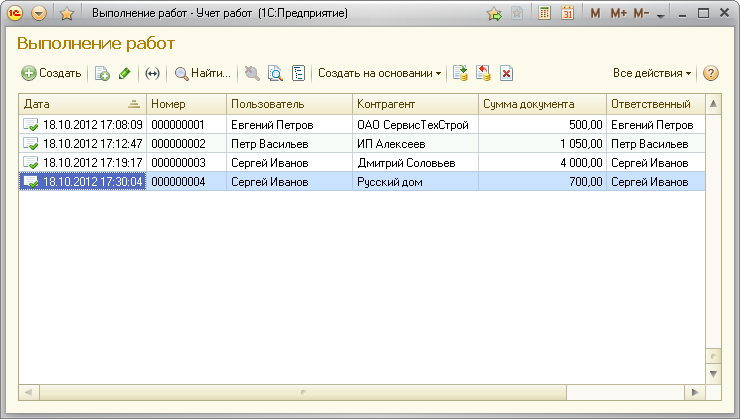The image size is (740, 419).
Task: Click posted document icon in row 000000001
Action: point(31,125)
